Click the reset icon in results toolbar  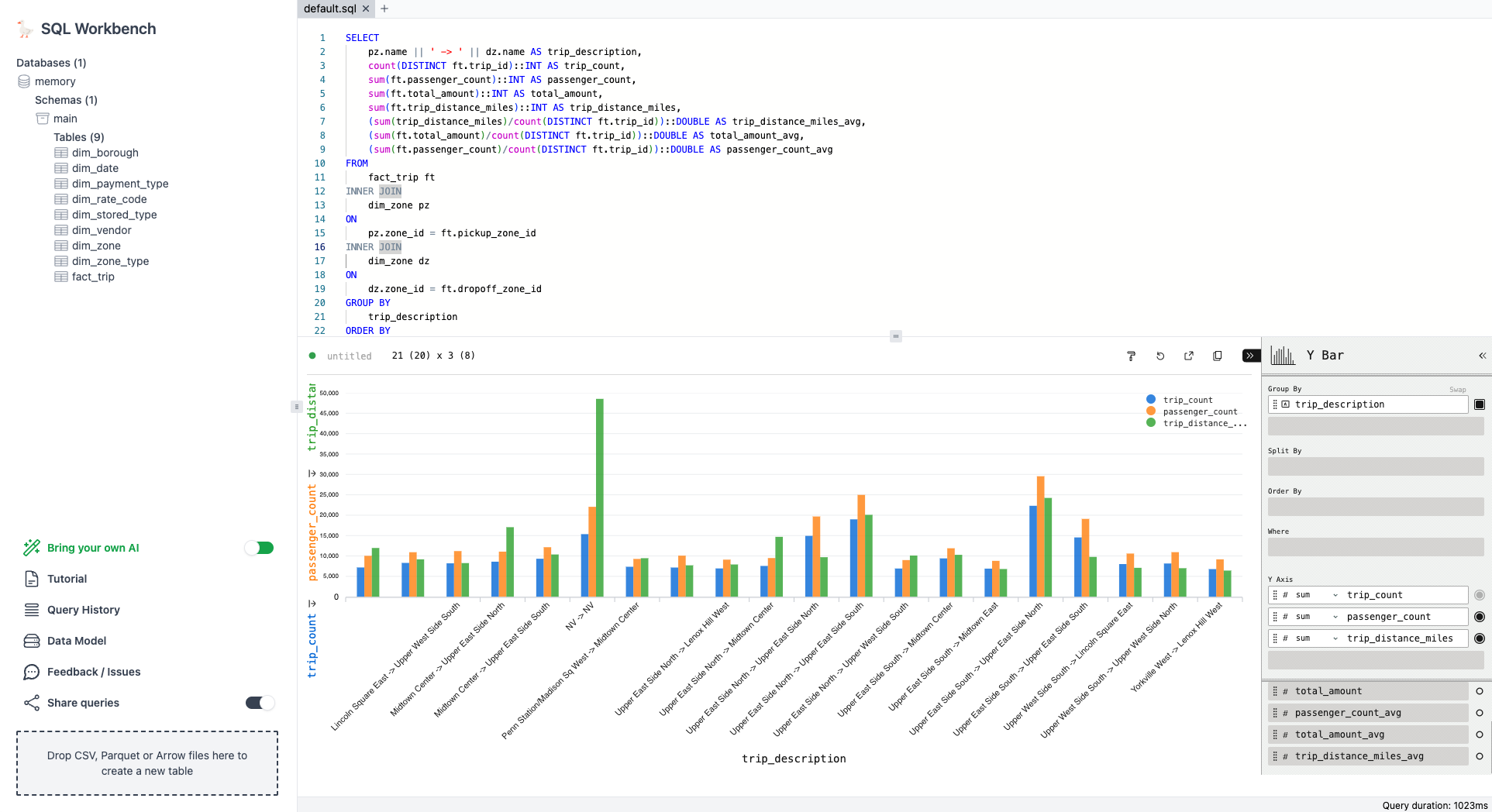1160,356
